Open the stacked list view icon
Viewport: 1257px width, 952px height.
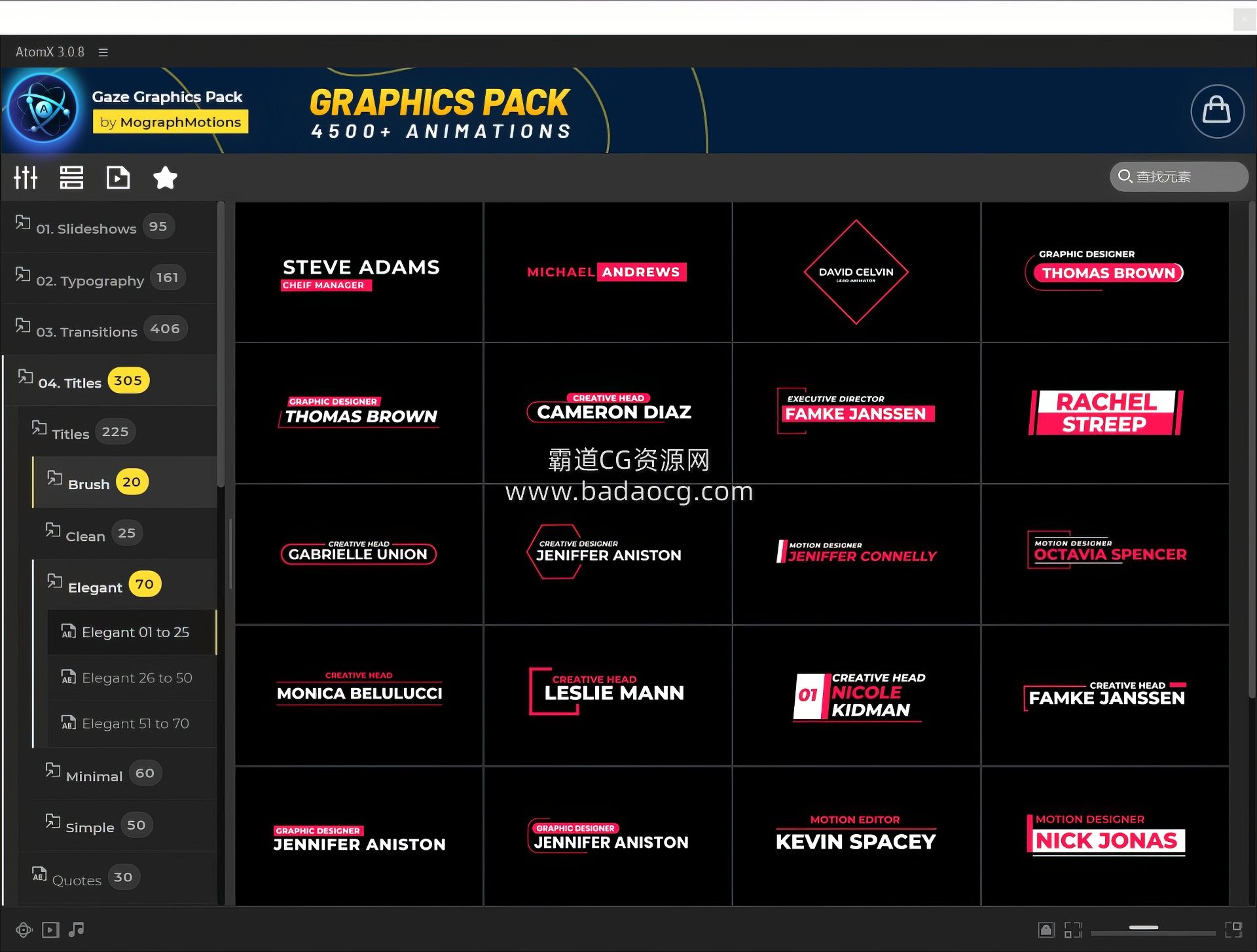pos(71,177)
